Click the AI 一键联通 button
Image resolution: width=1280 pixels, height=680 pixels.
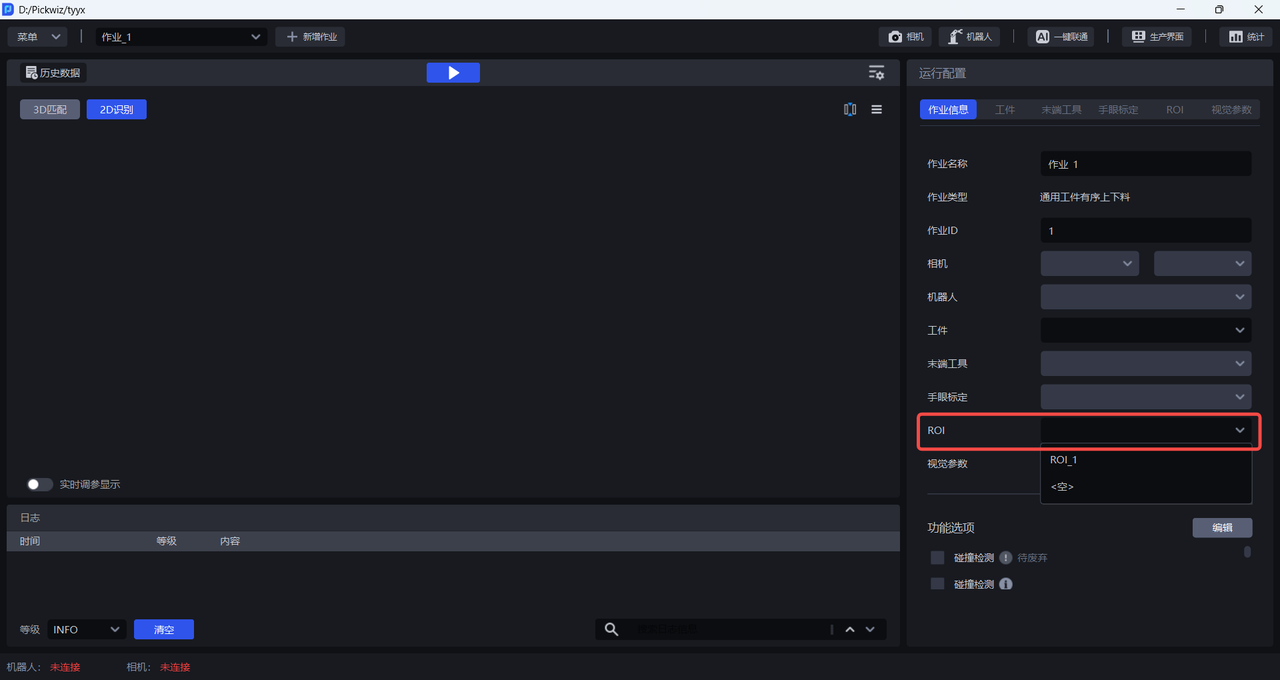point(1064,37)
